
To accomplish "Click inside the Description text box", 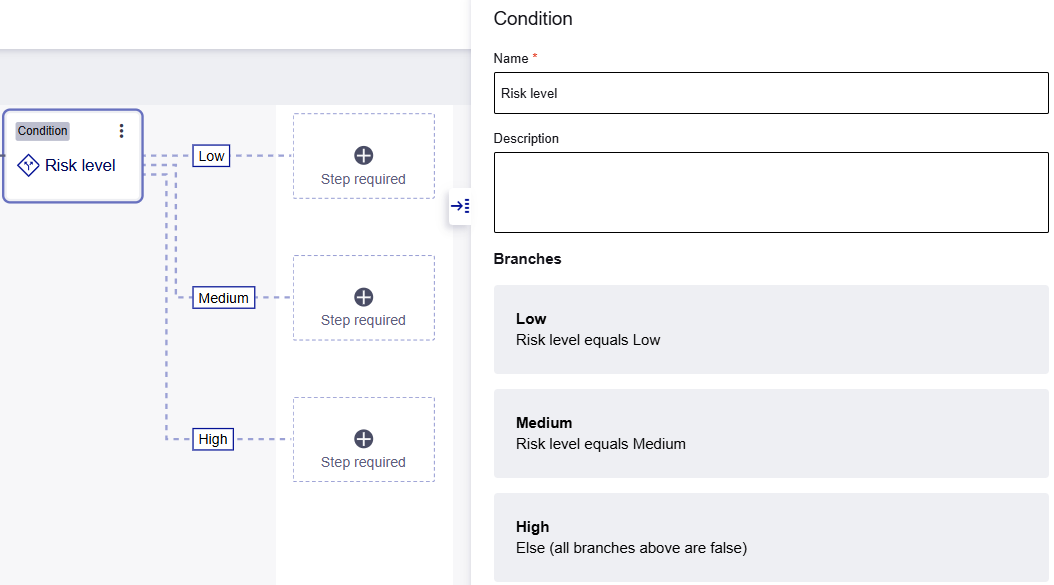I will [x=770, y=190].
